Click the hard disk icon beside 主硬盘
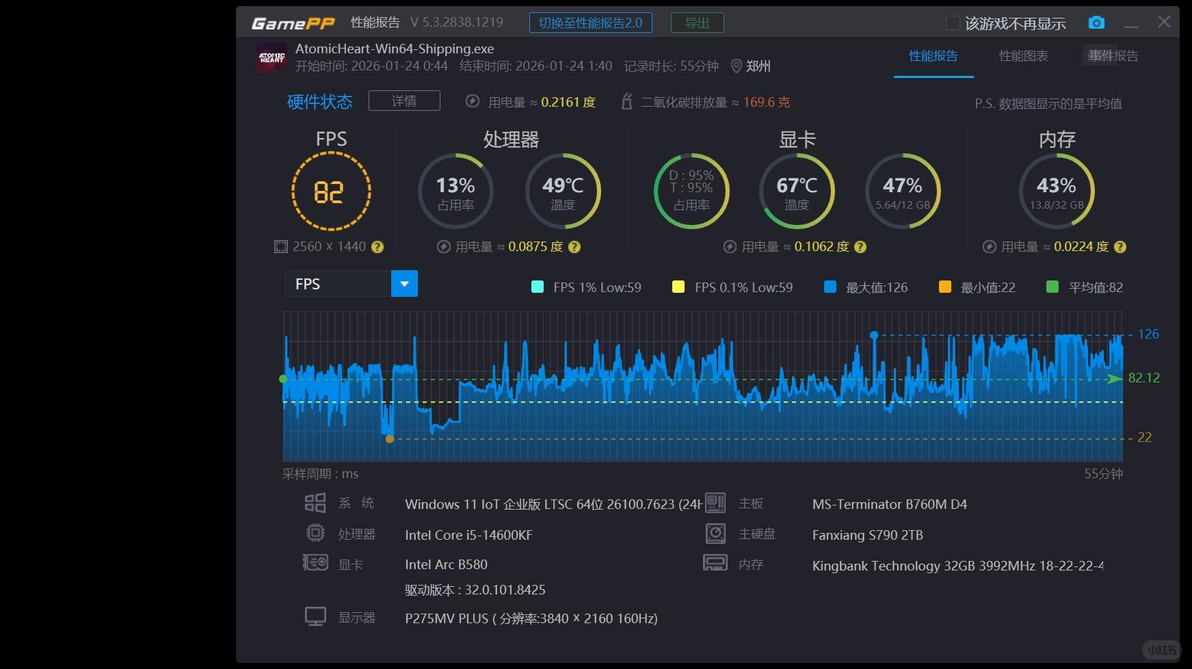The image size is (1192, 669). click(715, 533)
